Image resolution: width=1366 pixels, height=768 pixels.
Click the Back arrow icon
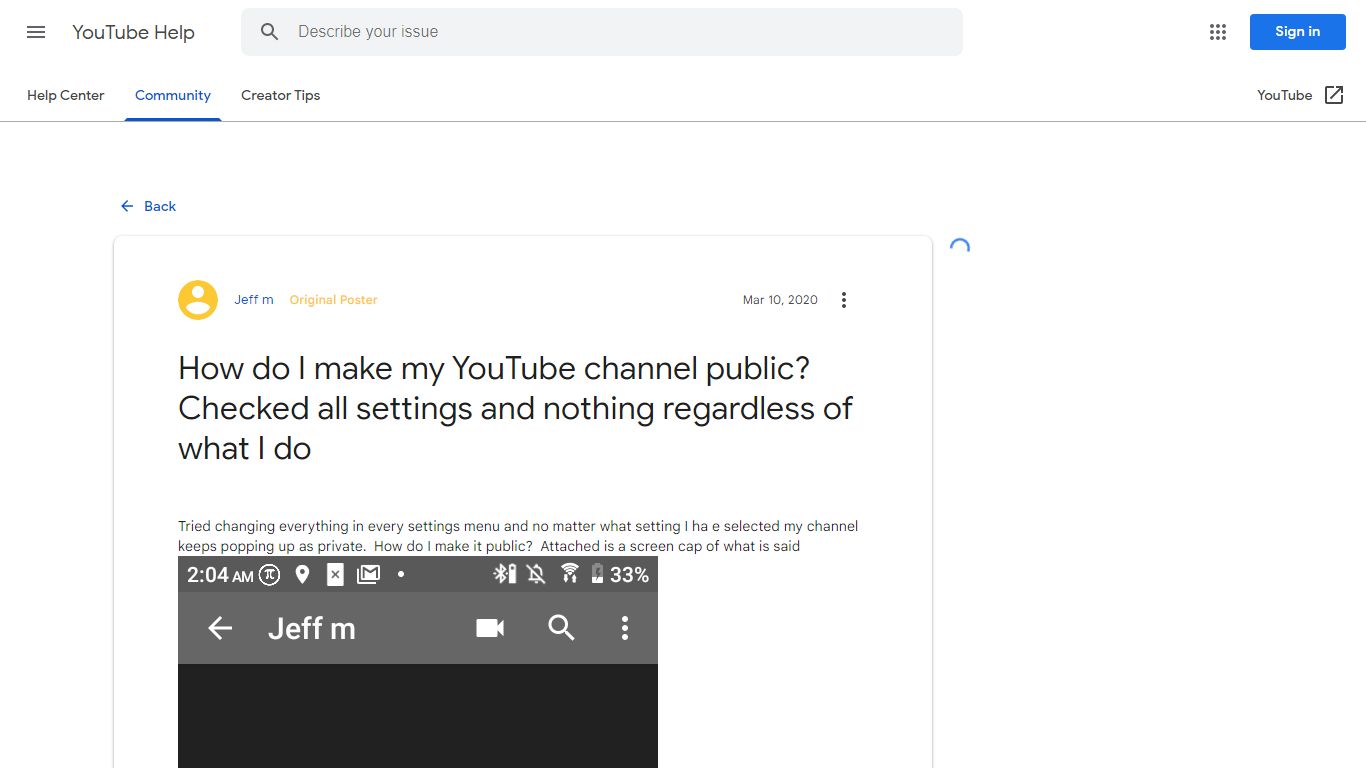(127, 206)
